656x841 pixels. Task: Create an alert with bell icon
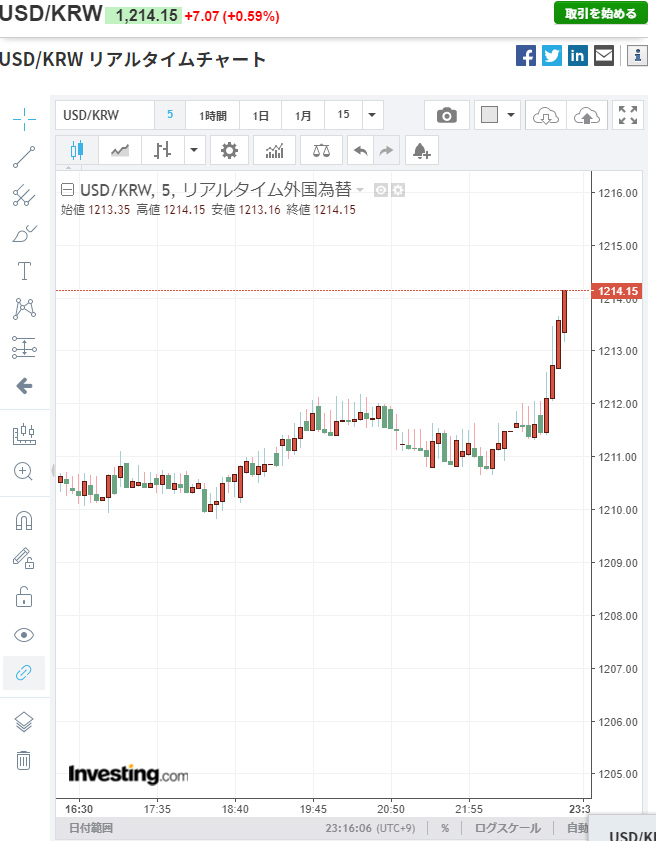[x=421, y=150]
